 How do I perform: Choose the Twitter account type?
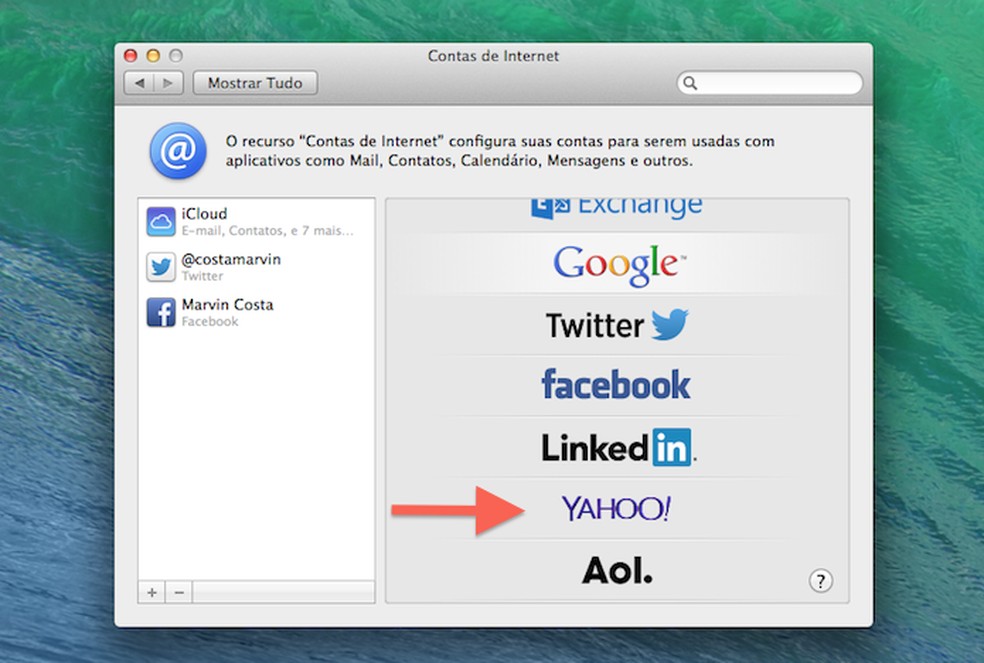coord(617,325)
